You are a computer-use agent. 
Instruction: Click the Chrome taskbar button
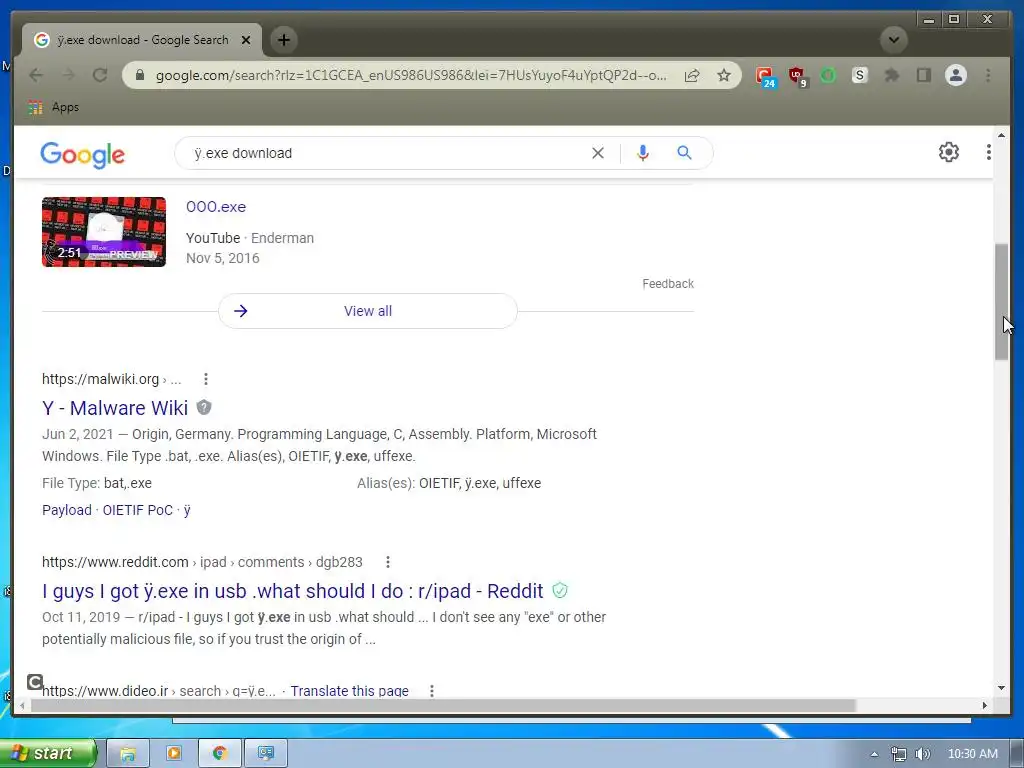point(220,754)
